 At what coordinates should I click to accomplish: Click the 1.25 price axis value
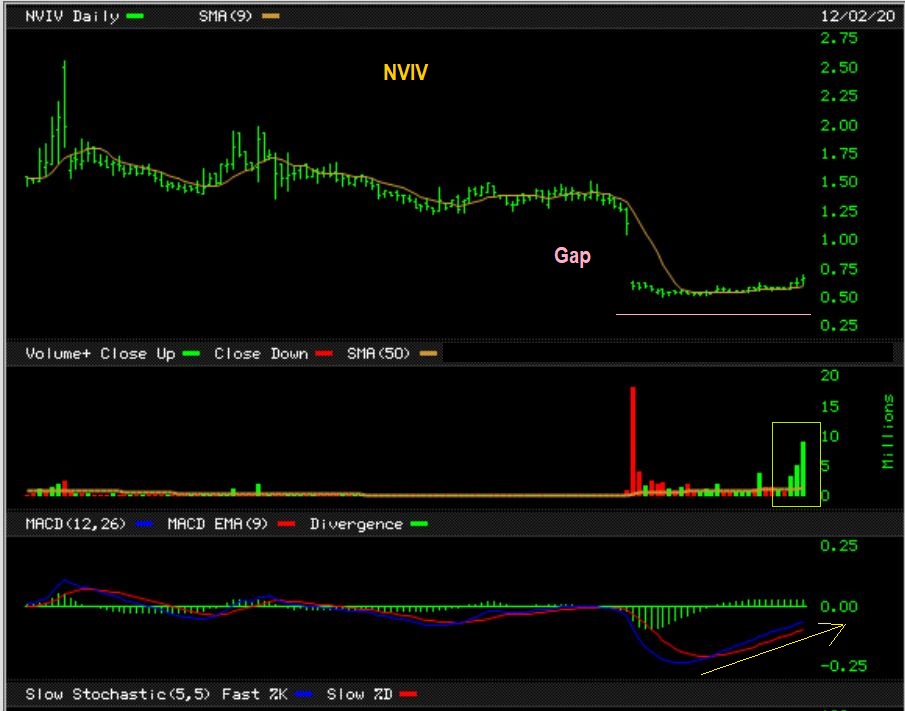[x=839, y=211]
